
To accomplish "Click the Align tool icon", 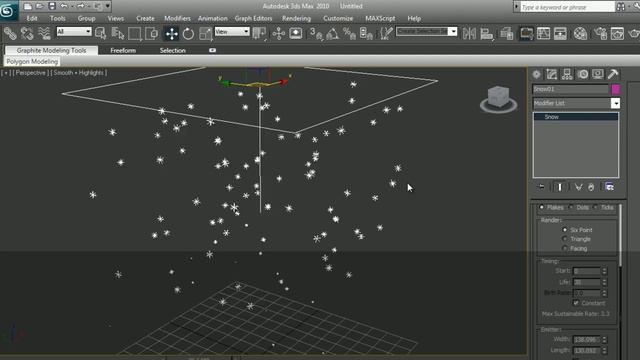I will [x=486, y=33].
